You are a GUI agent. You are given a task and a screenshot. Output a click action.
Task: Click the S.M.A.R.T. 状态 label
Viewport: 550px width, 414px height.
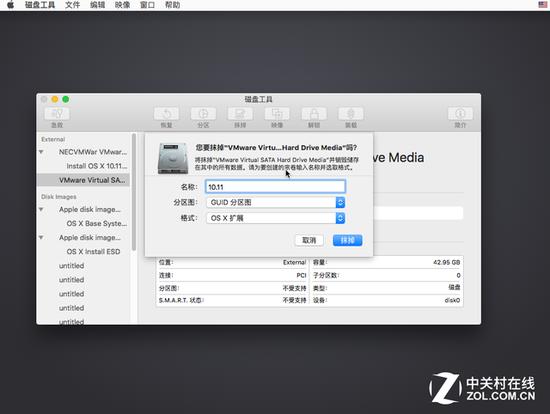pos(181,300)
